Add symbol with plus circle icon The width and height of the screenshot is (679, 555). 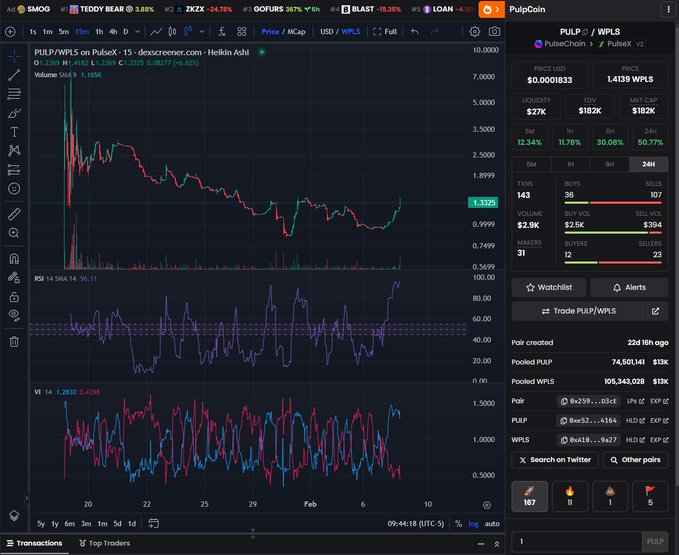(x=10, y=32)
